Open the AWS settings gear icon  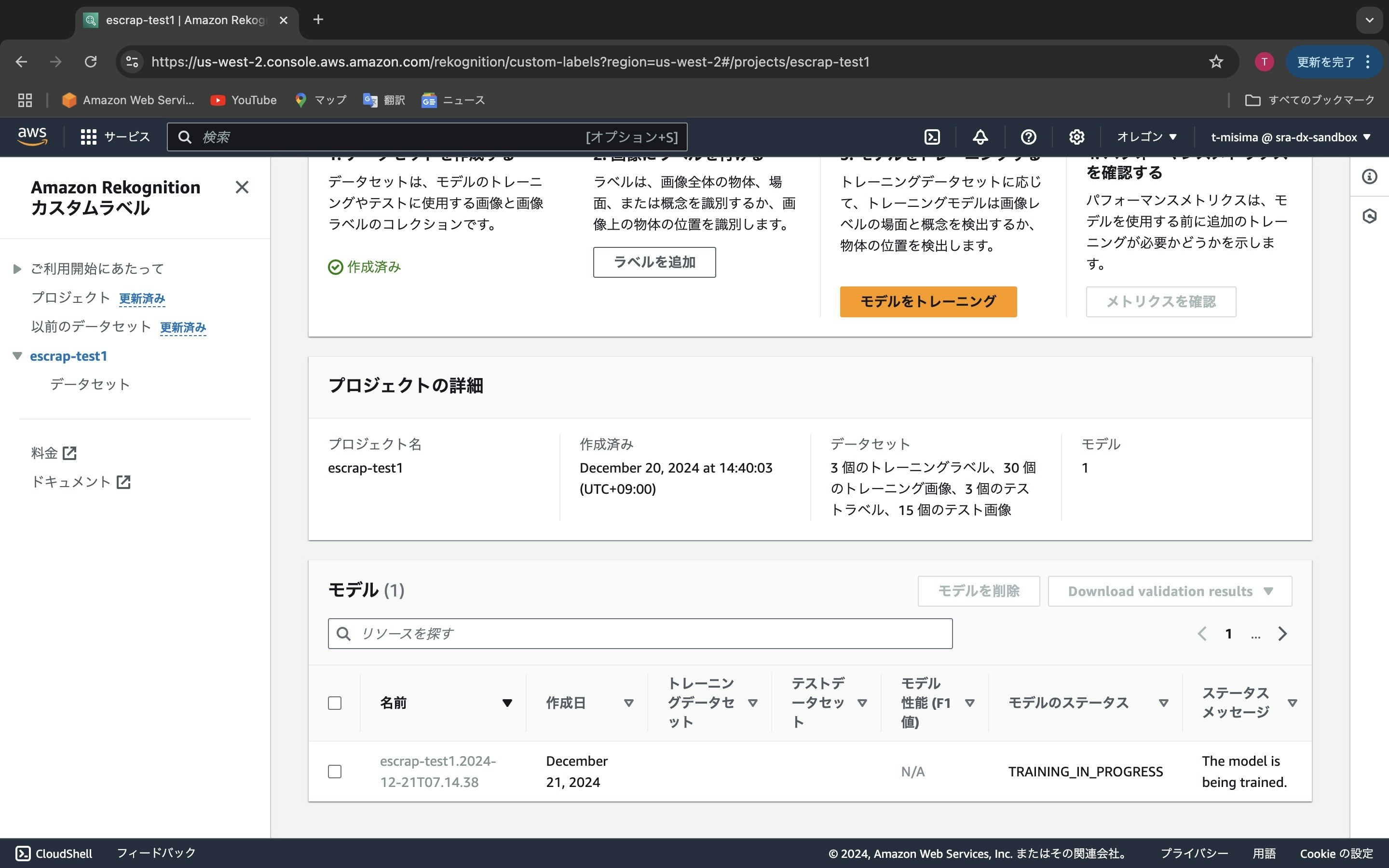[x=1076, y=136]
